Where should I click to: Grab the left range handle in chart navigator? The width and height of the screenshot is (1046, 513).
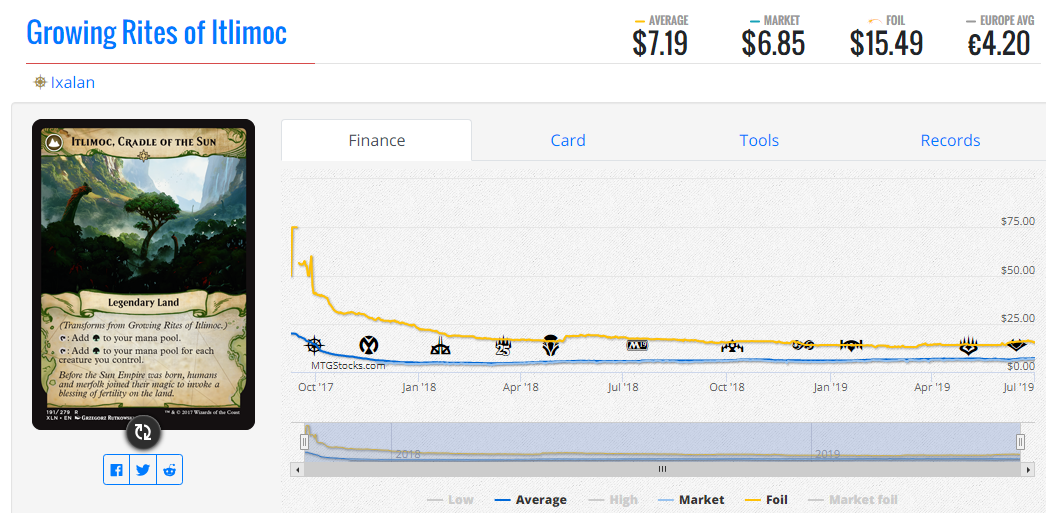304,442
